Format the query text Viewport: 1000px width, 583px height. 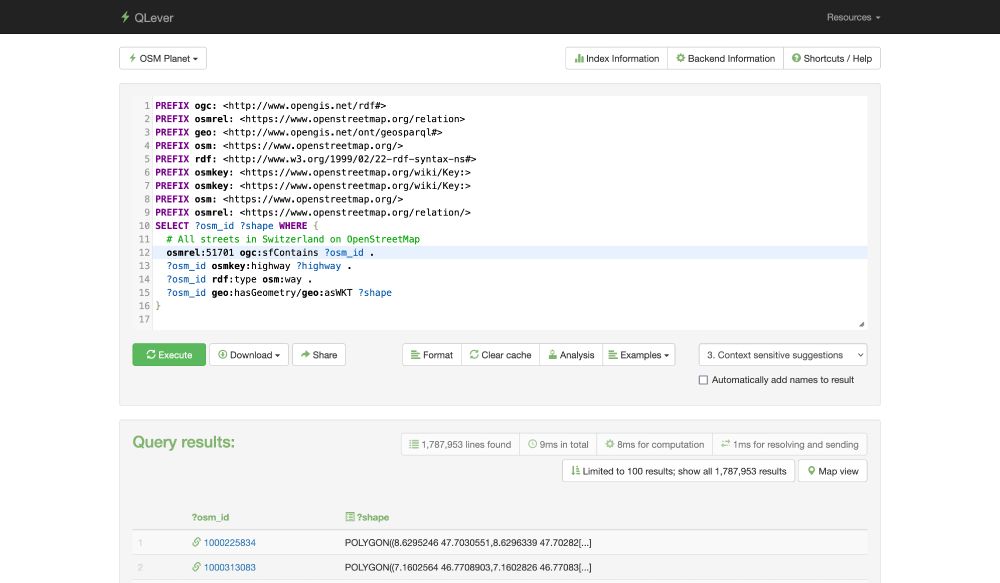(432, 355)
